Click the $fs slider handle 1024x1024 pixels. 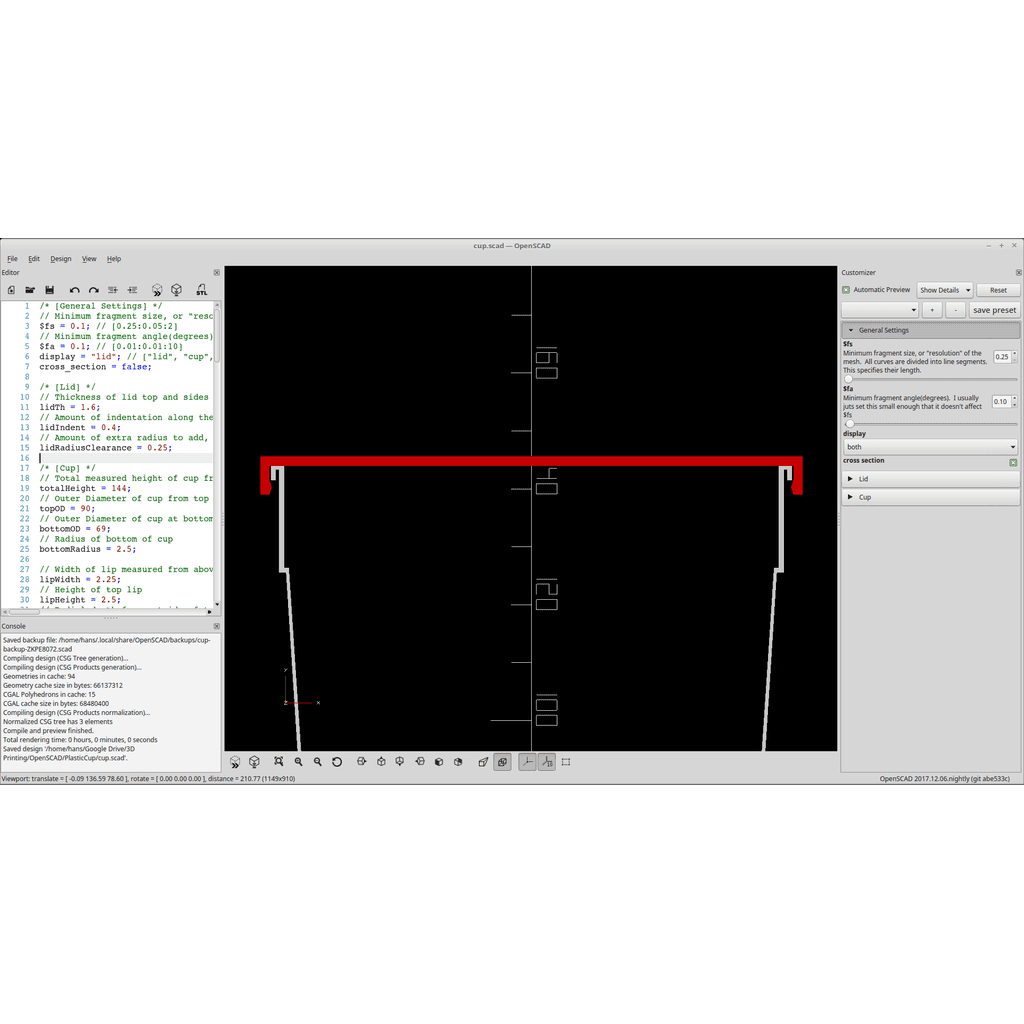point(848,379)
